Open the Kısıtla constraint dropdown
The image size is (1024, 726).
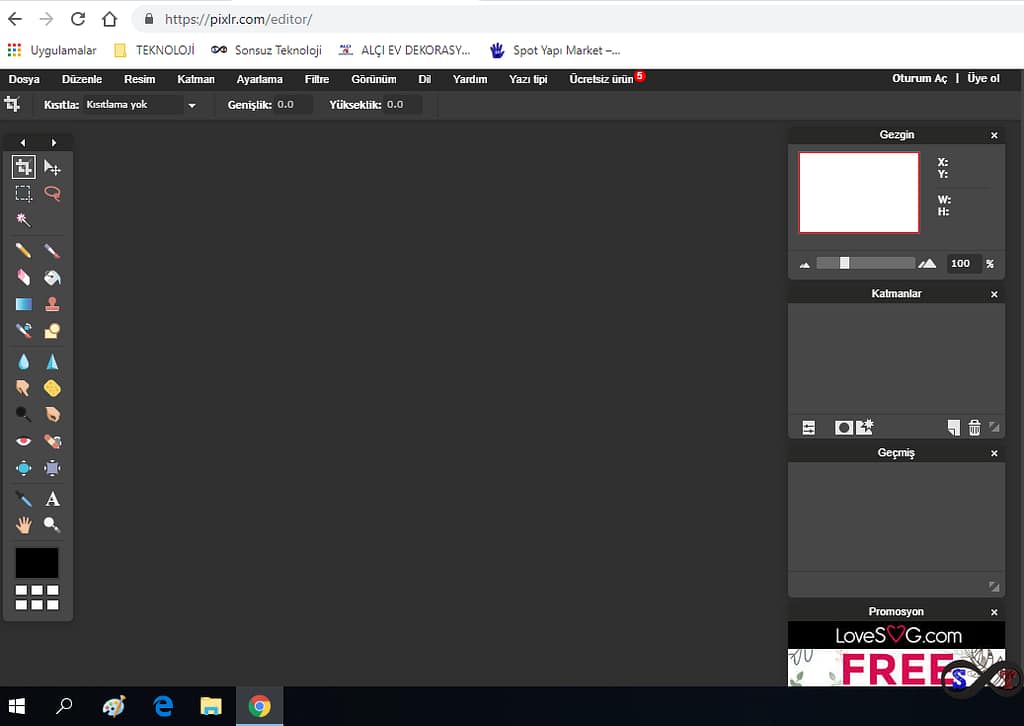[x=140, y=105]
